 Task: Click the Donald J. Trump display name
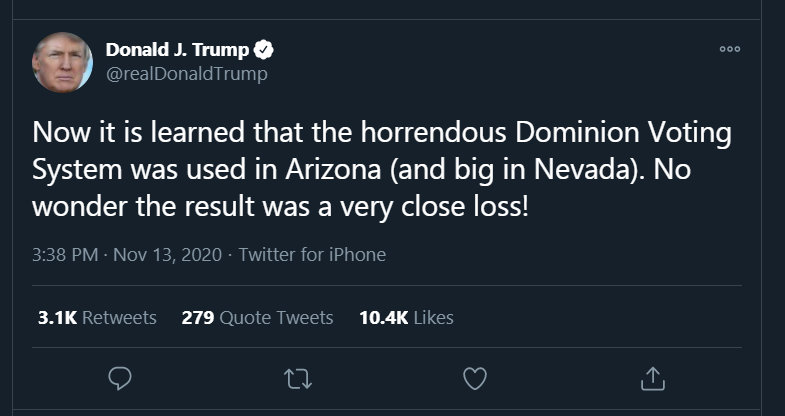pos(177,50)
